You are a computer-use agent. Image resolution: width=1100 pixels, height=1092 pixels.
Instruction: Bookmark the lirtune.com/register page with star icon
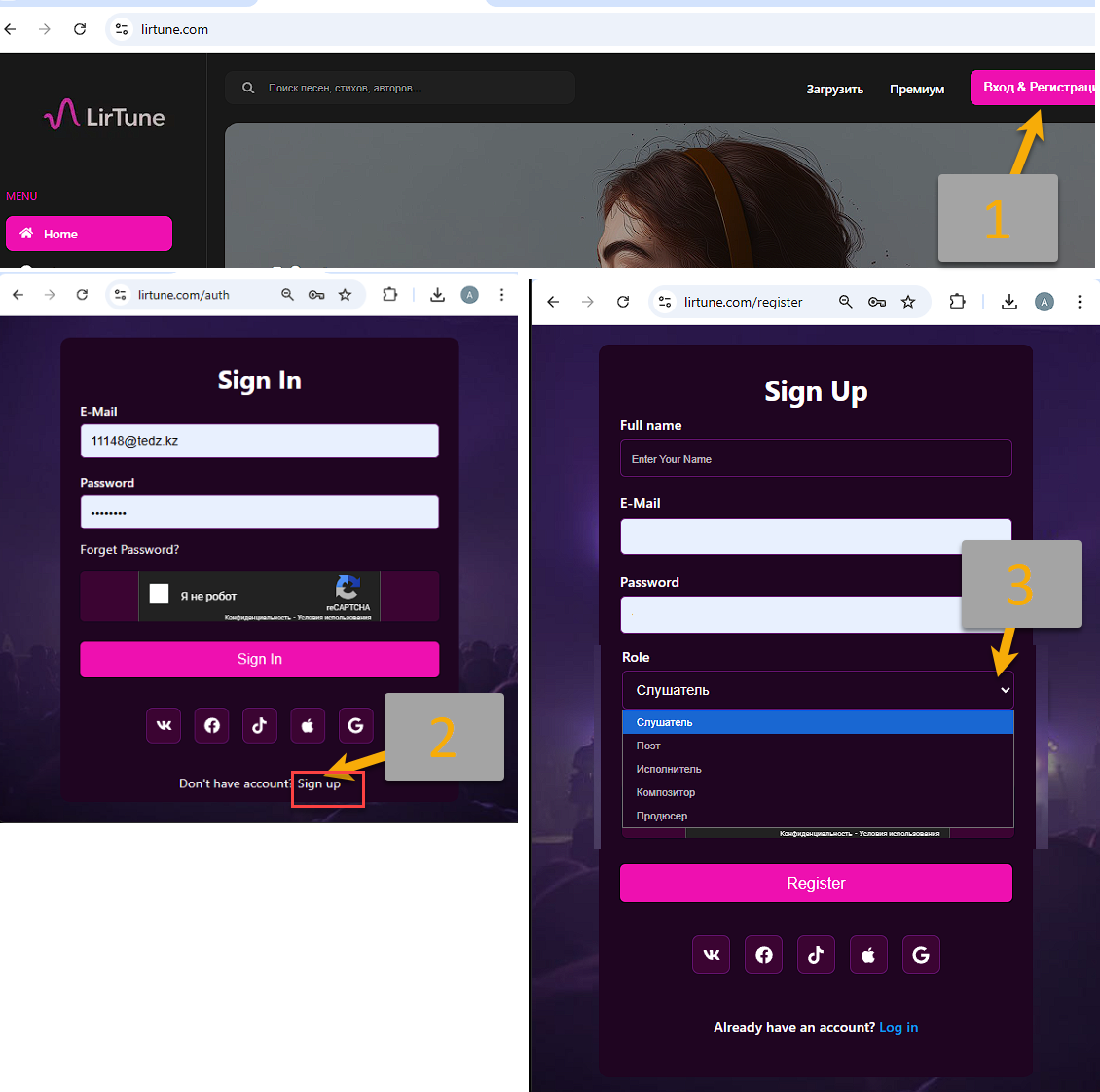click(x=908, y=302)
